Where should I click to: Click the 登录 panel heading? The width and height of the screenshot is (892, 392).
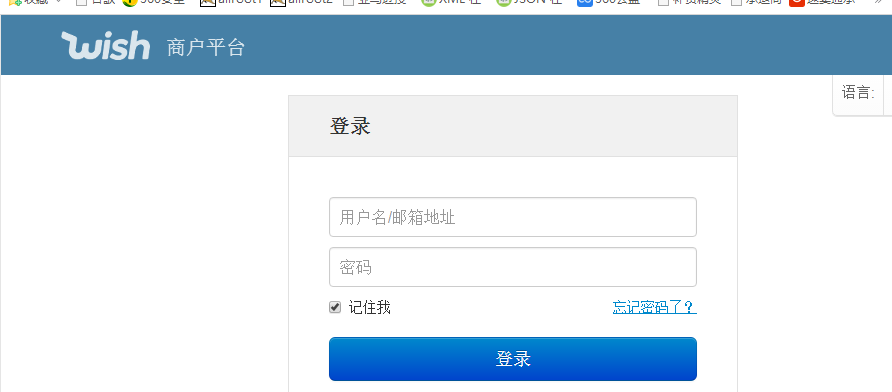(x=350, y=126)
